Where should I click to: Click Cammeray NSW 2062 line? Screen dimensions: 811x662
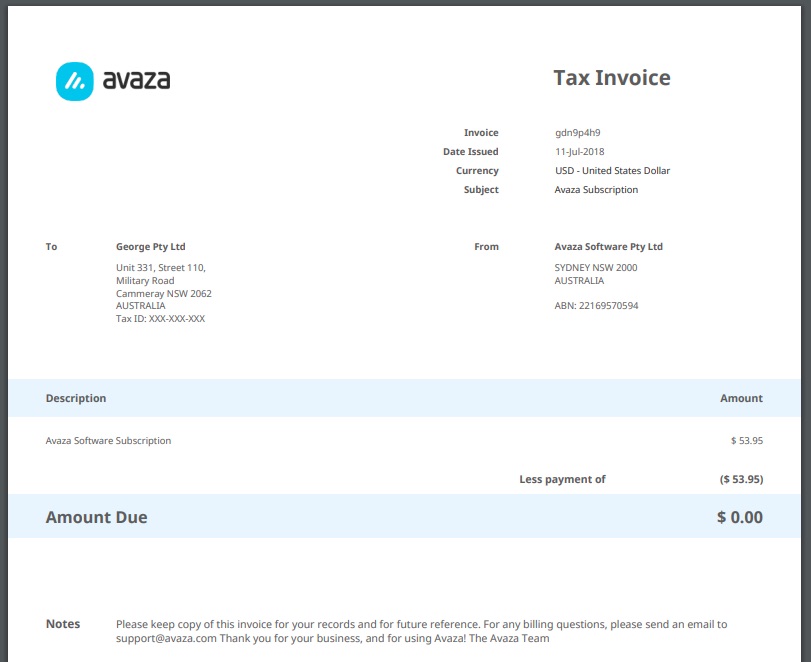tap(163, 293)
